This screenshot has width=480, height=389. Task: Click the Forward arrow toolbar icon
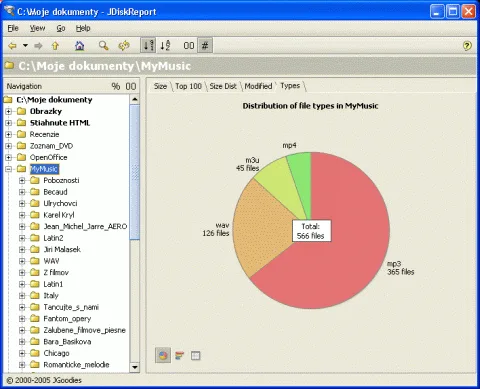38,46
